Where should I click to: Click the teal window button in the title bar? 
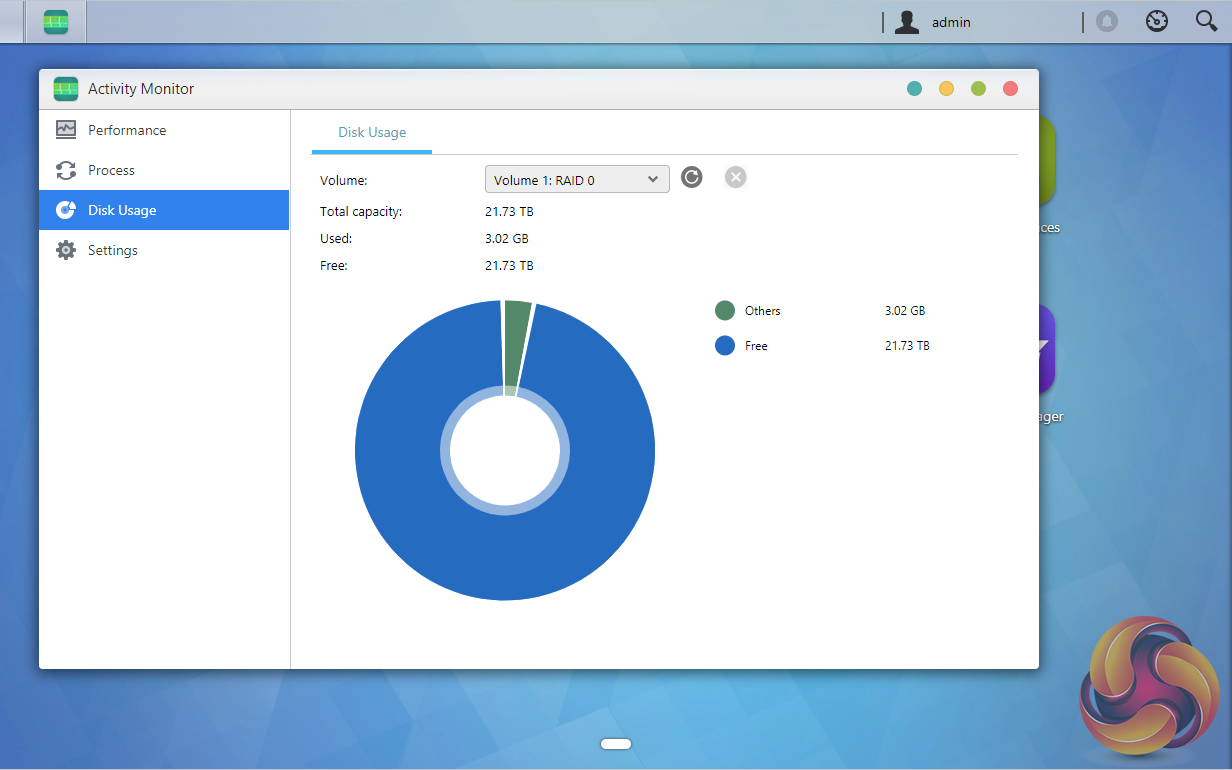(x=914, y=89)
